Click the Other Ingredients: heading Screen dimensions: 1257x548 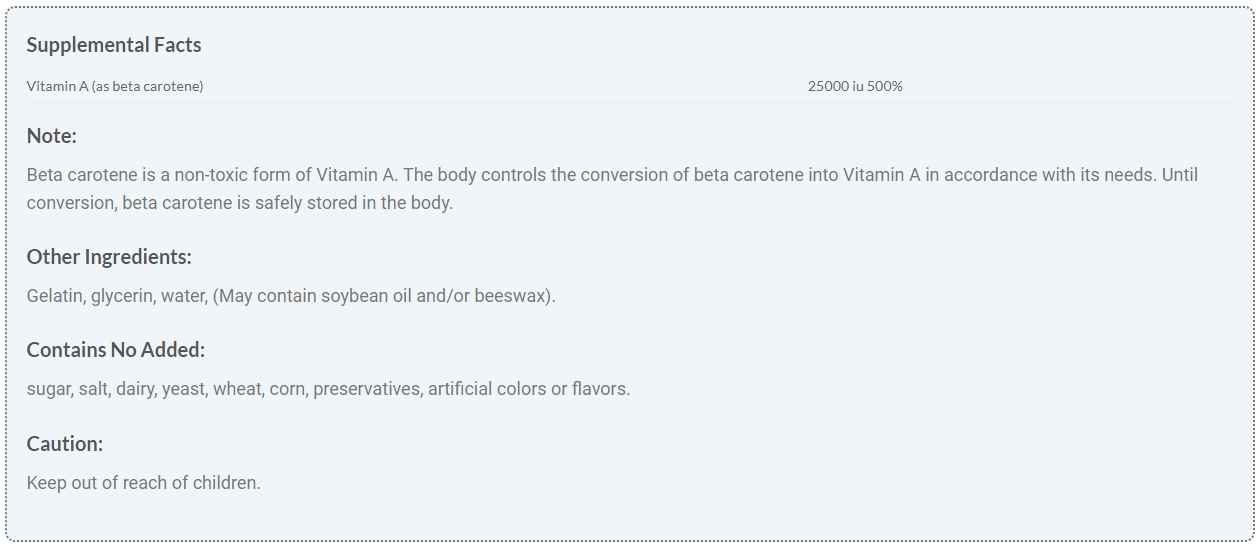[x=109, y=257]
